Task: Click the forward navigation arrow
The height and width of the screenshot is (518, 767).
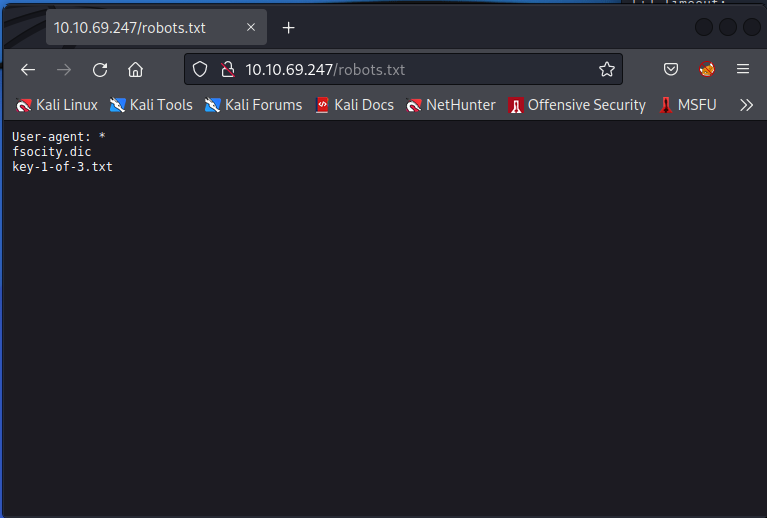Action: 64,69
